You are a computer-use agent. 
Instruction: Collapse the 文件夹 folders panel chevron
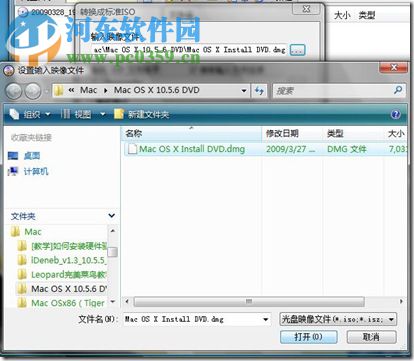111,216
